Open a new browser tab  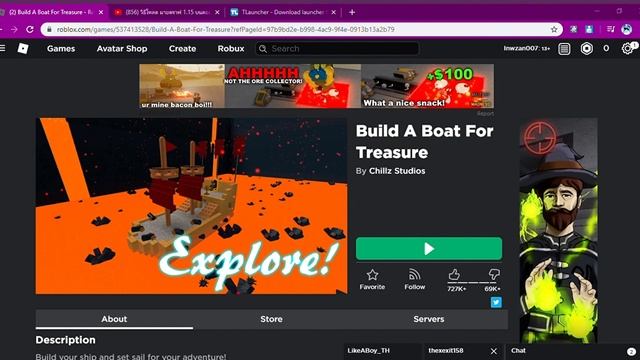click(352, 12)
